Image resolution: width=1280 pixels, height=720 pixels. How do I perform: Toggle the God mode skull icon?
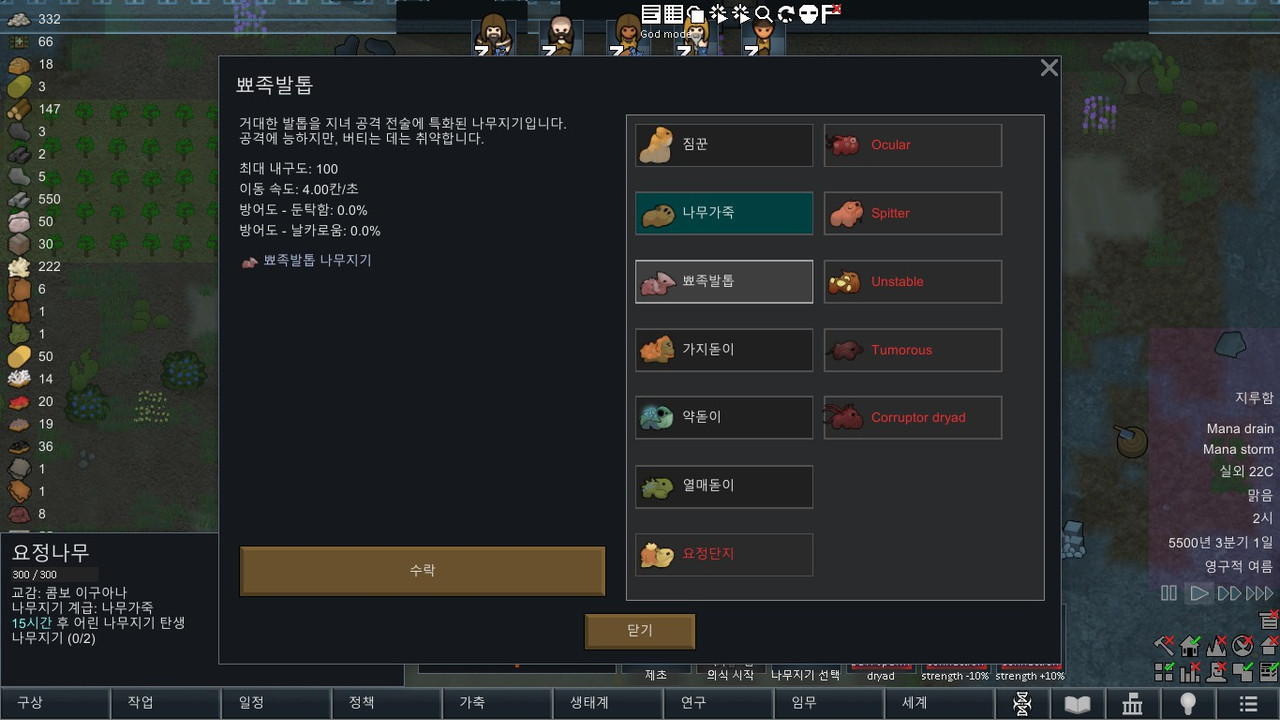pyautogui.click(x=809, y=13)
